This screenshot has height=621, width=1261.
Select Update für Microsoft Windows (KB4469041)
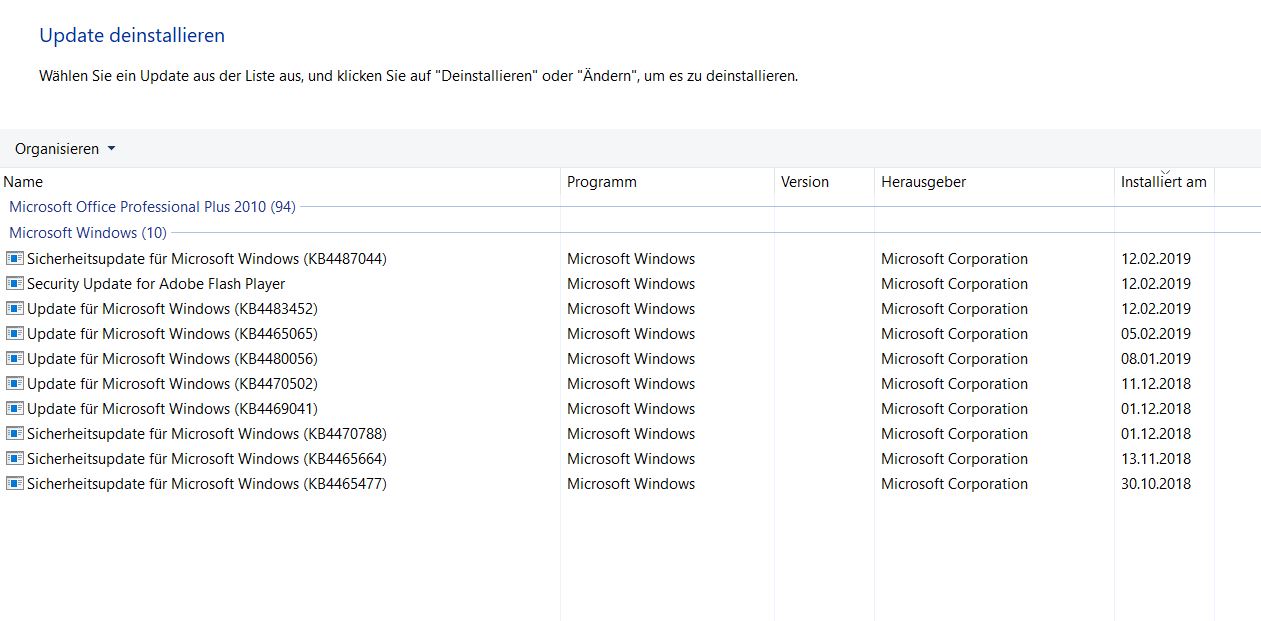tap(172, 409)
